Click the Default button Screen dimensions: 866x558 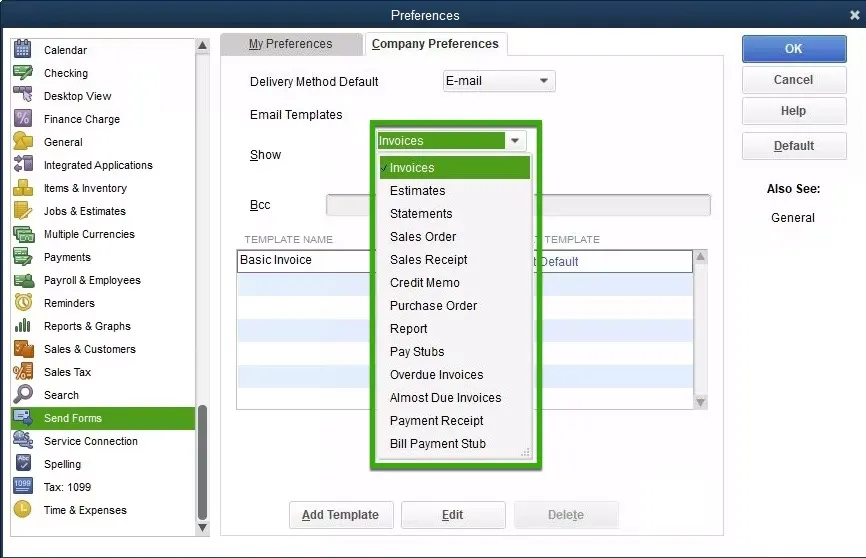coord(794,146)
